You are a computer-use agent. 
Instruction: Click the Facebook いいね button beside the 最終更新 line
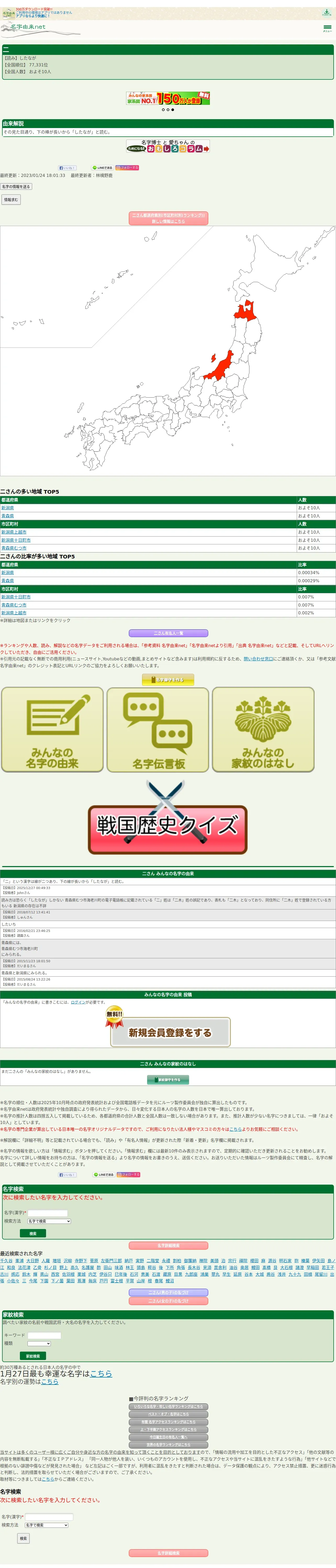pyautogui.click(x=67, y=168)
